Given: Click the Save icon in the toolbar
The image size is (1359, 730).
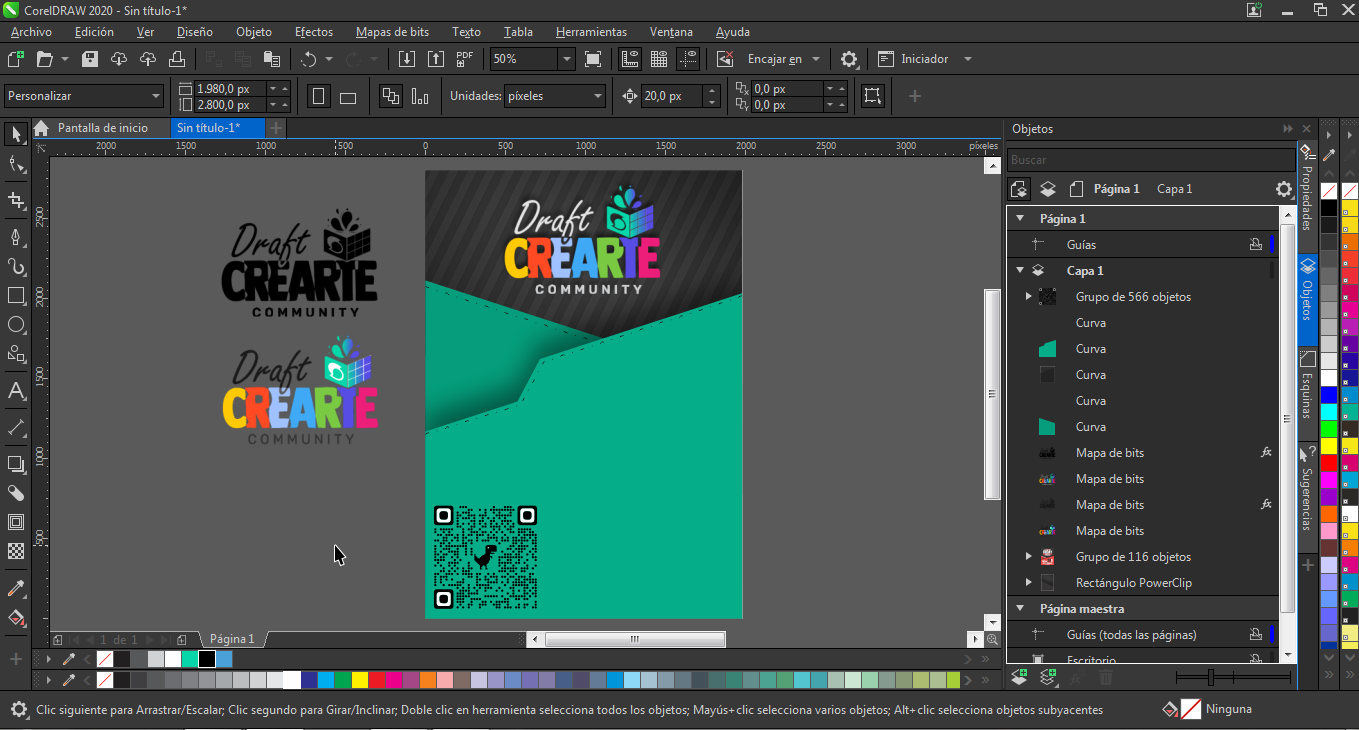Looking at the screenshot, I should pyautogui.click(x=90, y=59).
